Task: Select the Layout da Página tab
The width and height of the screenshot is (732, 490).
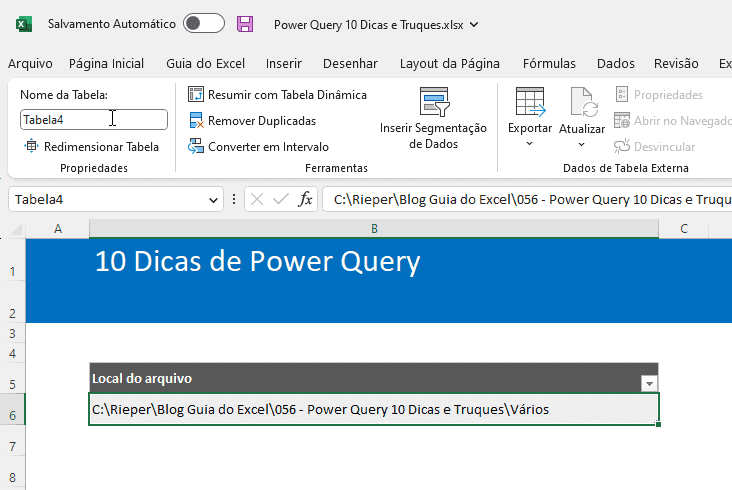Action: click(x=450, y=63)
